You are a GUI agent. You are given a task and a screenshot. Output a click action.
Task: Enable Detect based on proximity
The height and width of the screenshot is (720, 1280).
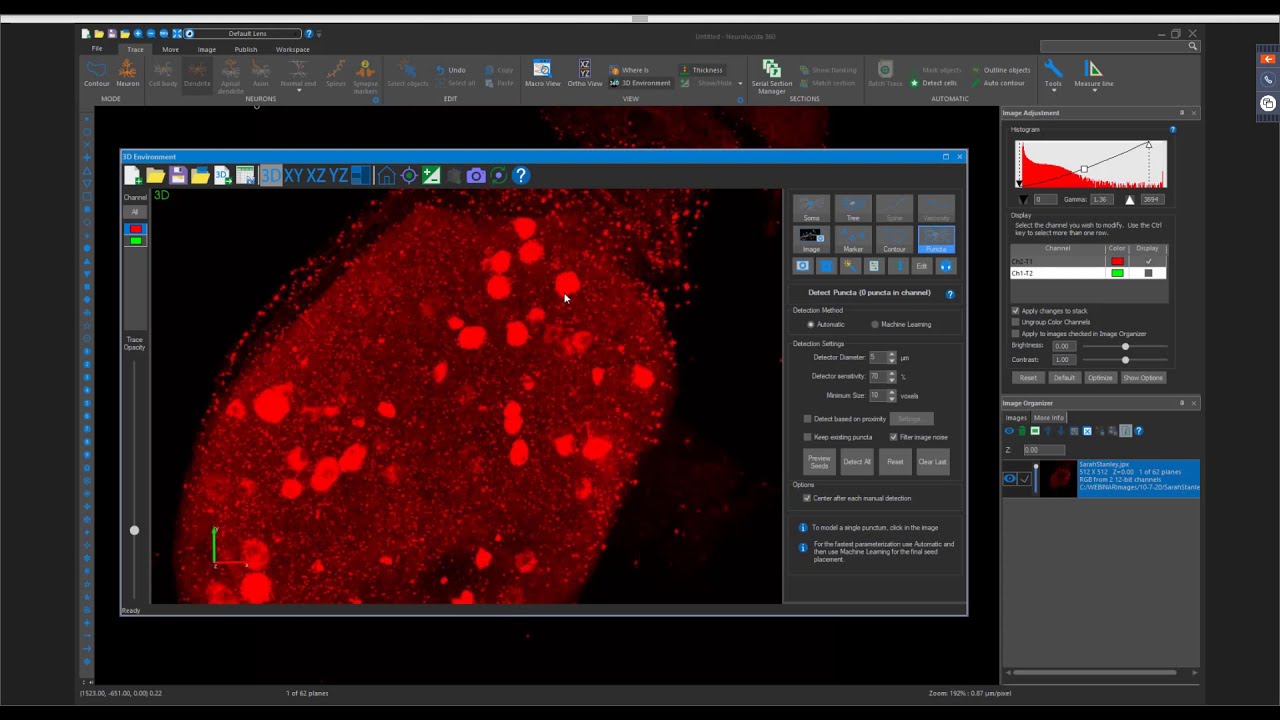808,419
